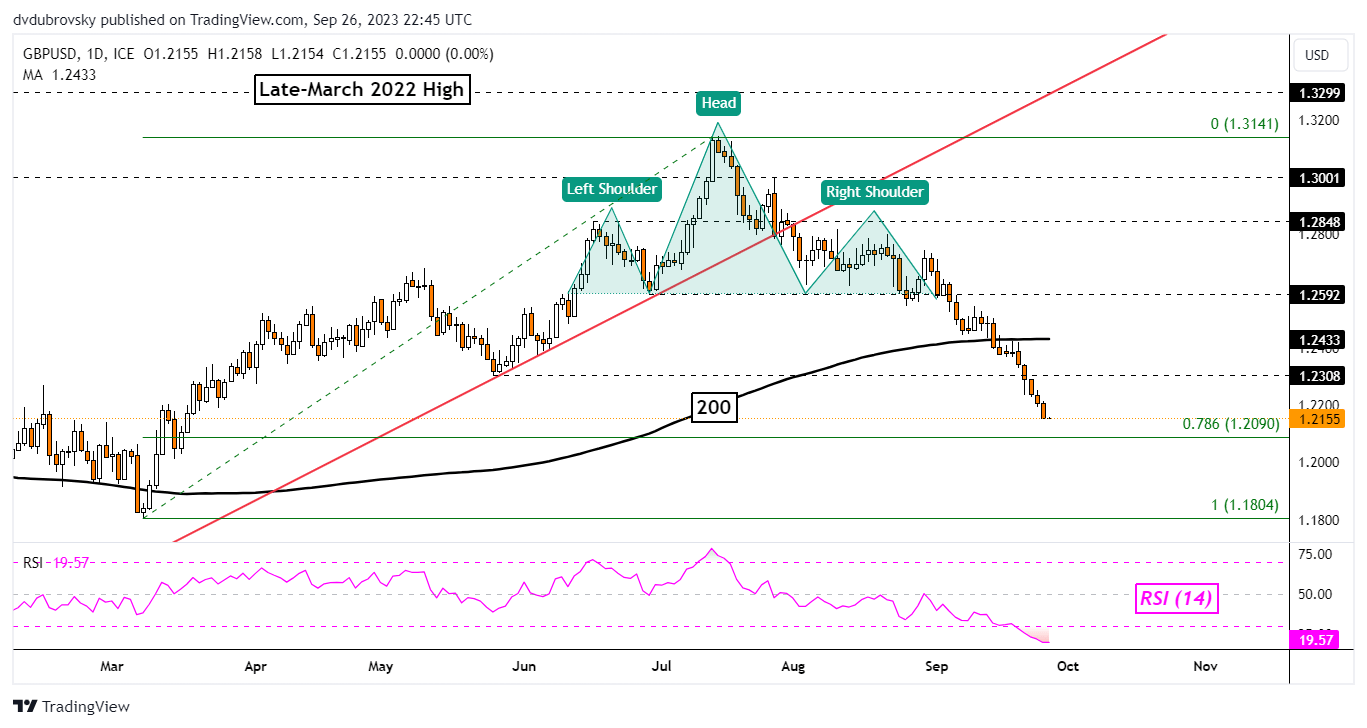The width and height of the screenshot is (1367, 728).
Task: Click the TradingView logo icon
Action: pos(26,706)
